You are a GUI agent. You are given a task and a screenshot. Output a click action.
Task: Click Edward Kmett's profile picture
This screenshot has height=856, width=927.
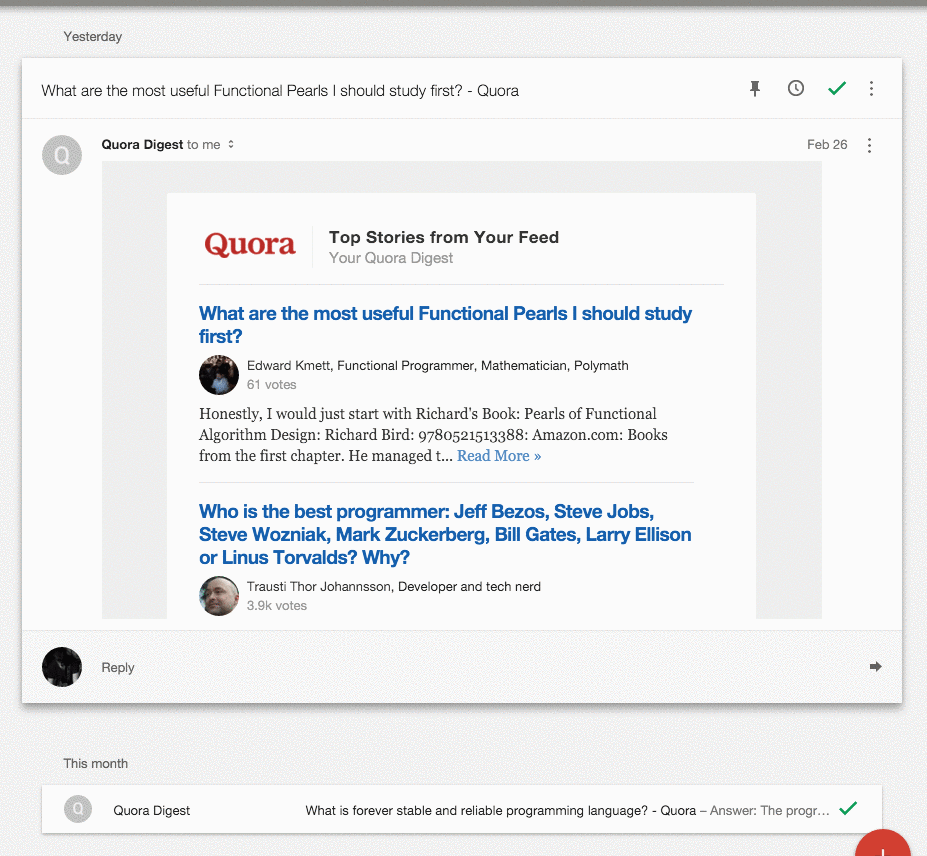(x=219, y=375)
